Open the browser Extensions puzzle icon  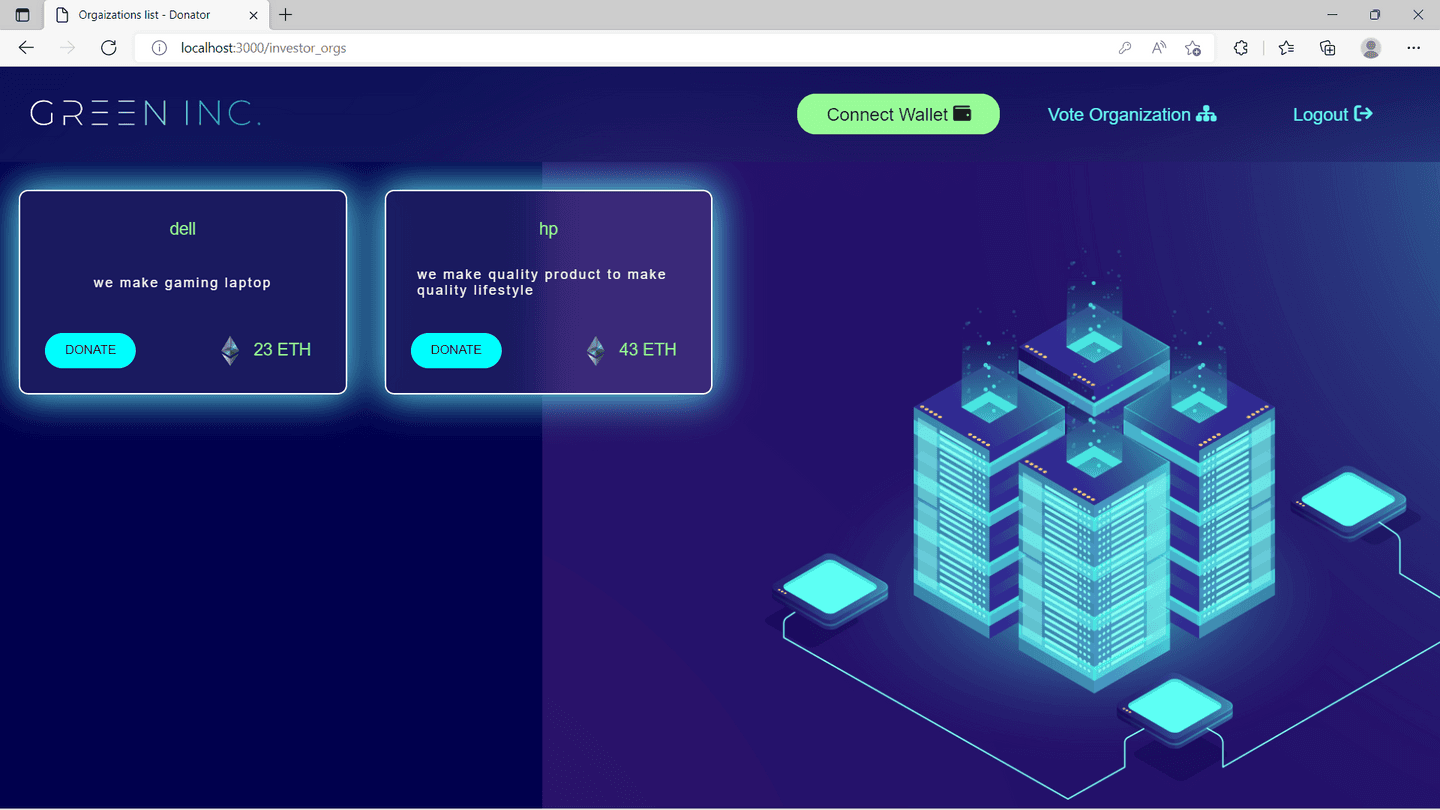1241,47
